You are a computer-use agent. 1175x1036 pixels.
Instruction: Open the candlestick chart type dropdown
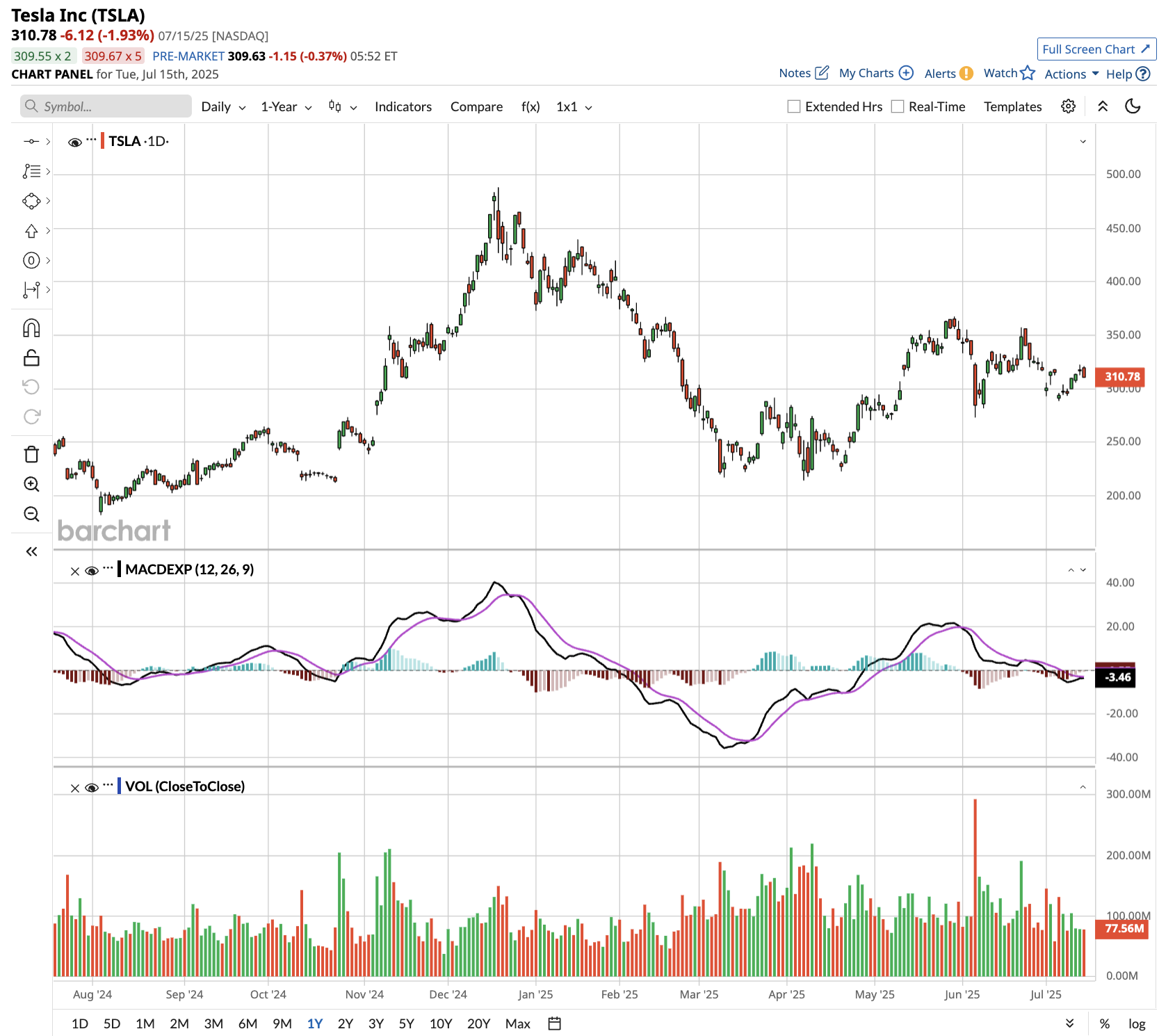343,106
